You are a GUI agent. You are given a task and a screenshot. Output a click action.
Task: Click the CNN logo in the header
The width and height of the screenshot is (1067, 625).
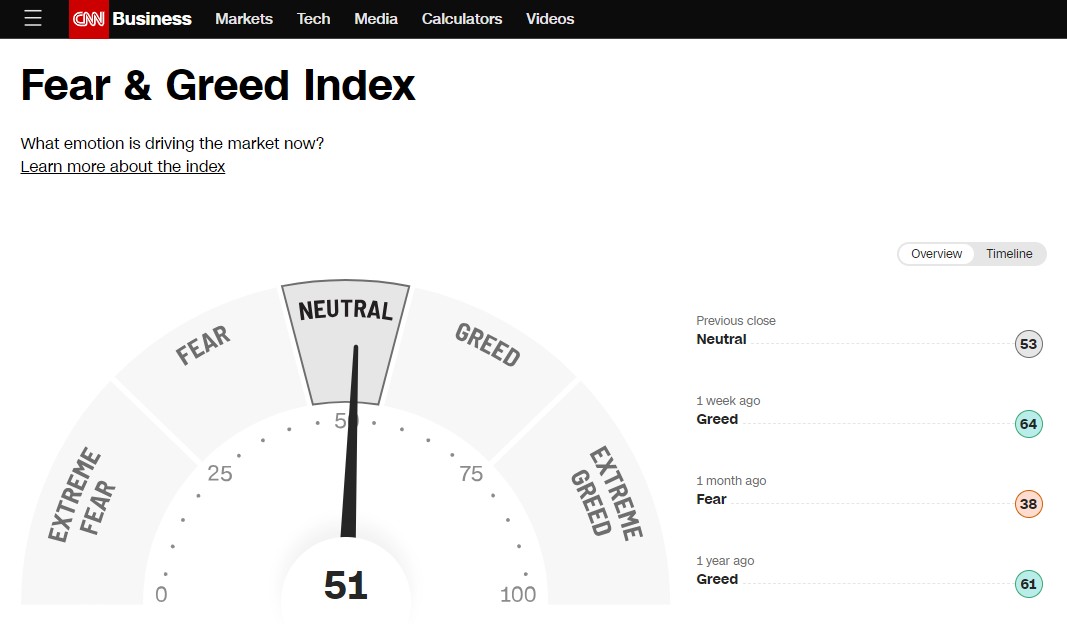point(89,18)
